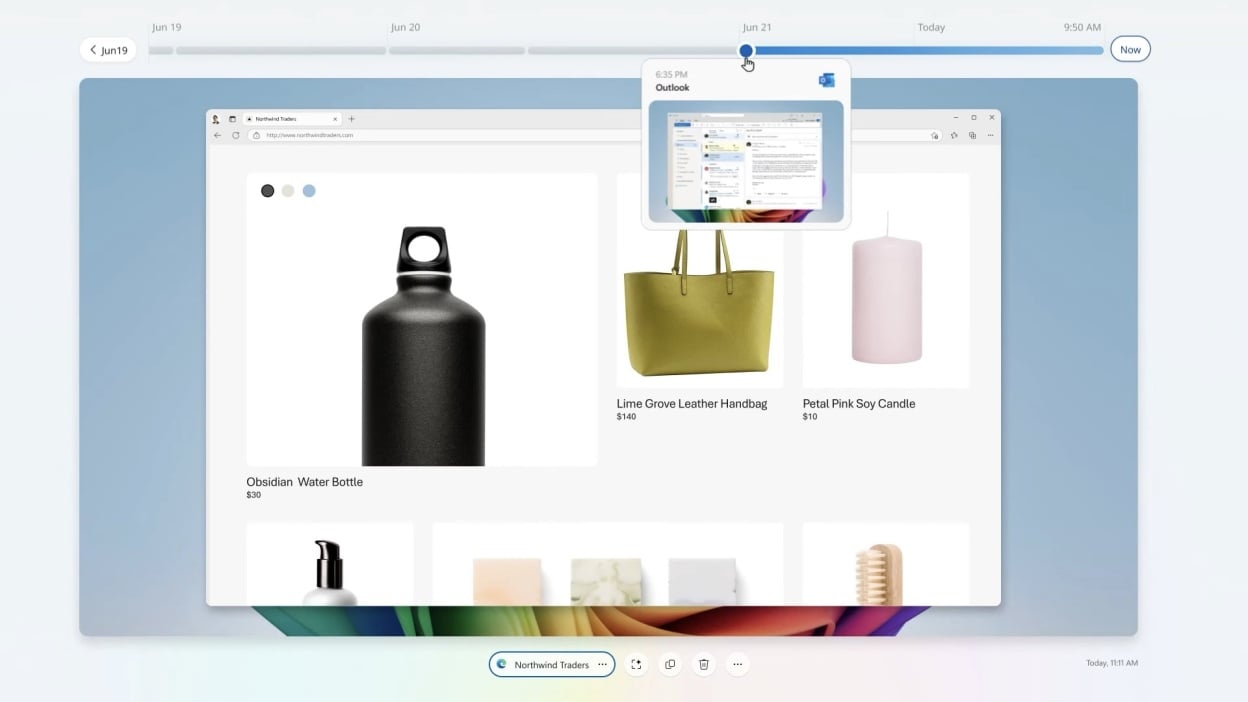Choose the light blue color swatch
The width and height of the screenshot is (1248, 702).
(x=309, y=191)
